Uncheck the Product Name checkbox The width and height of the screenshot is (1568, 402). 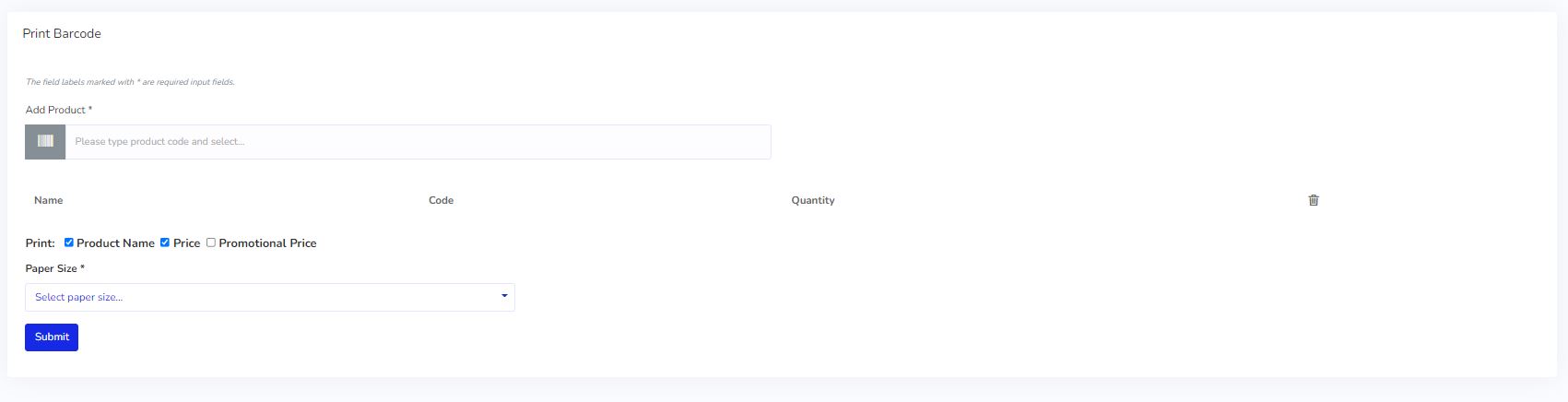69,242
